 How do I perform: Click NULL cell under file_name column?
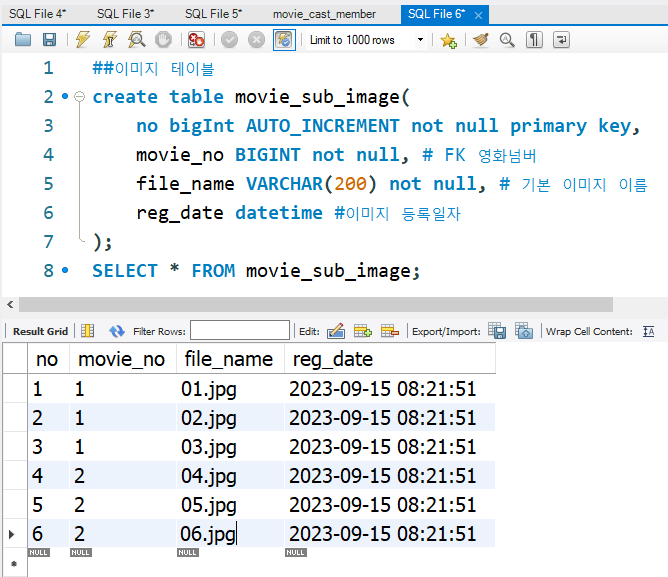(x=188, y=552)
